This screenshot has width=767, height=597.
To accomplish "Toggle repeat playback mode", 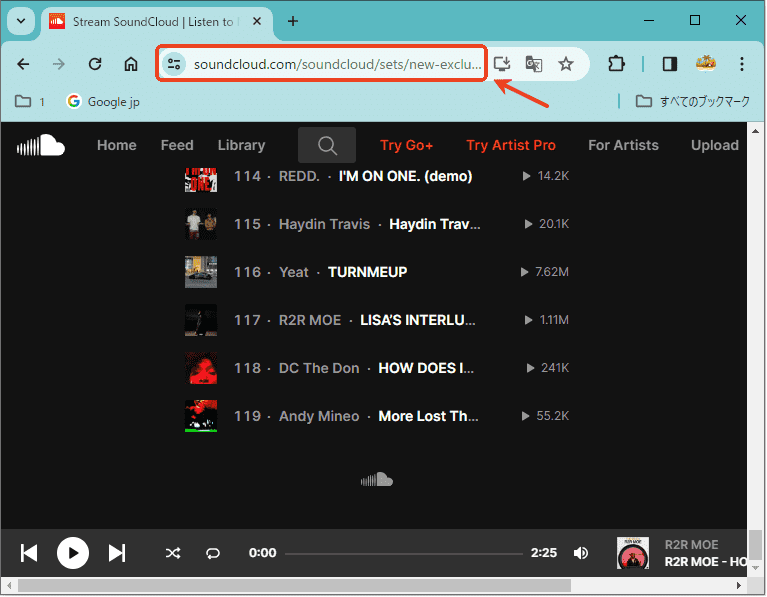I will 213,553.
